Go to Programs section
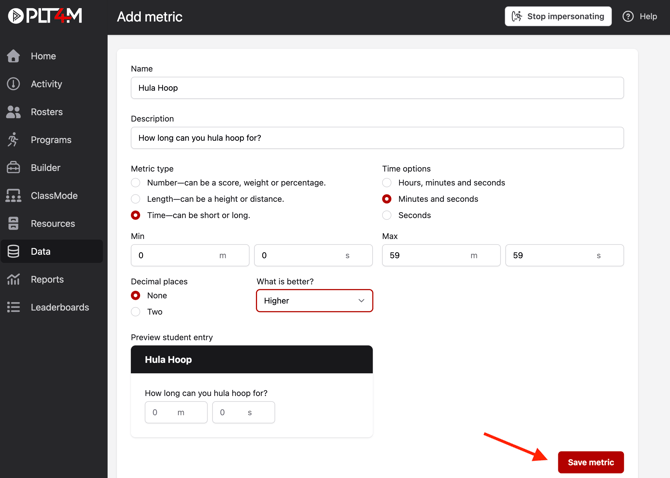 click(52, 140)
